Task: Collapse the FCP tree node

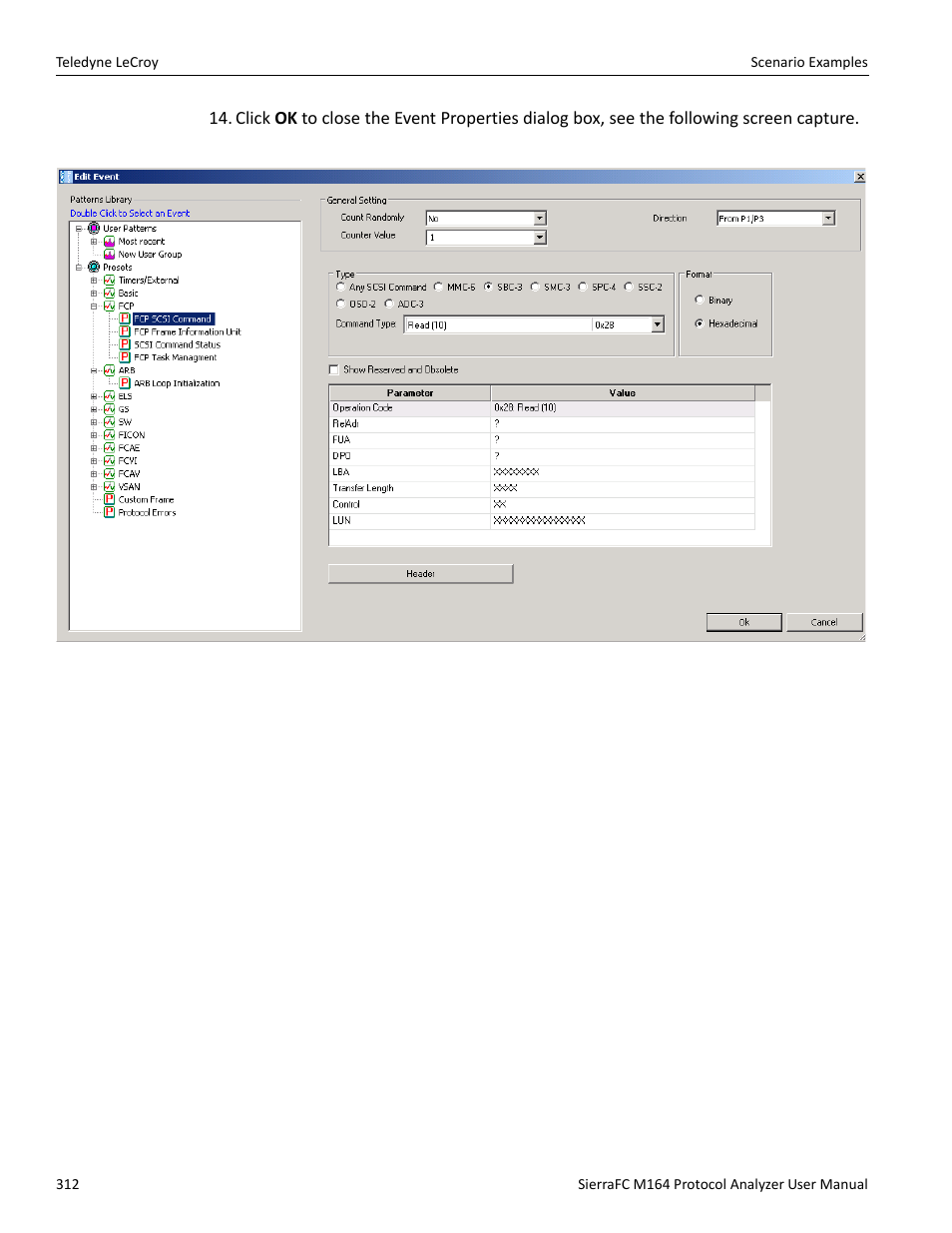Action: point(94,307)
